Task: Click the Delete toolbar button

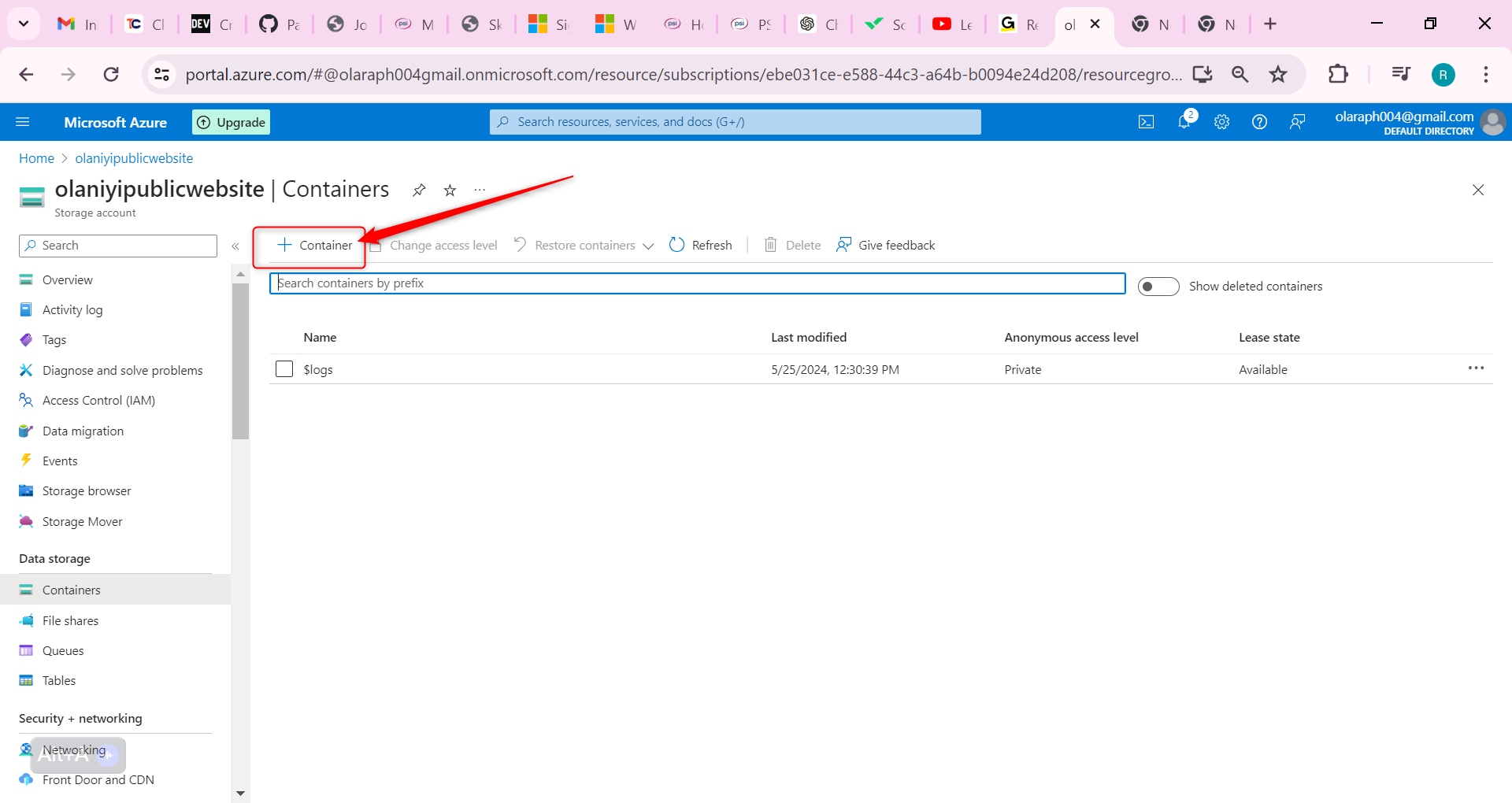Action: [792, 246]
